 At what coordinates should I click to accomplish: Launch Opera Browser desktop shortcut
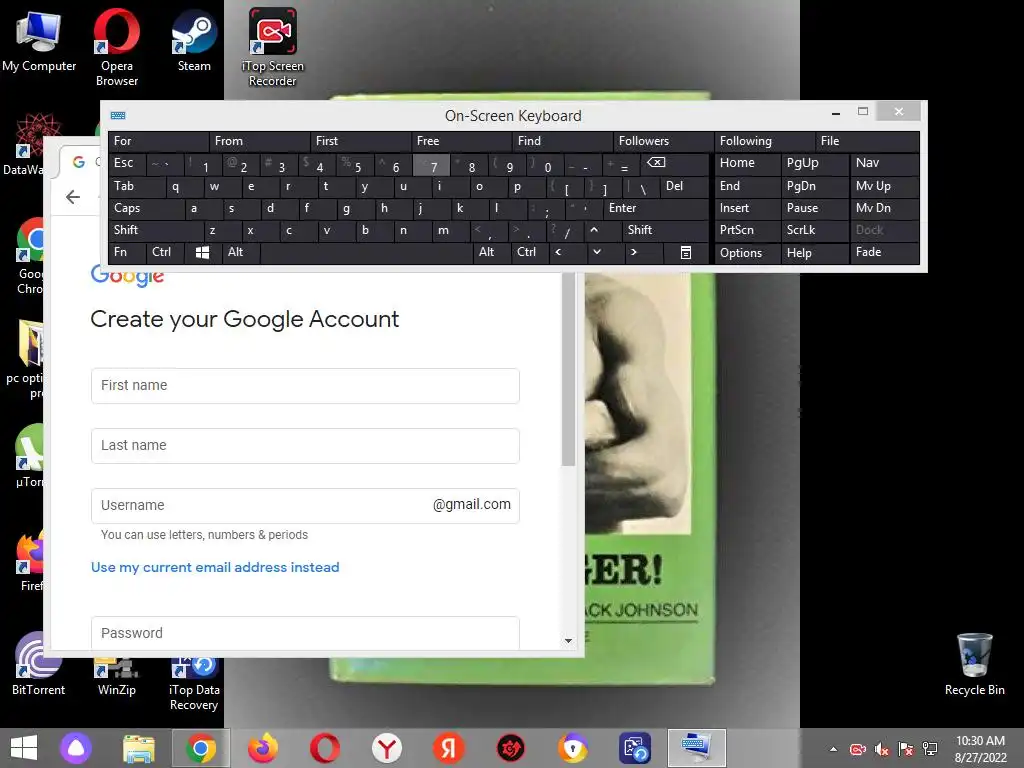[x=117, y=47]
